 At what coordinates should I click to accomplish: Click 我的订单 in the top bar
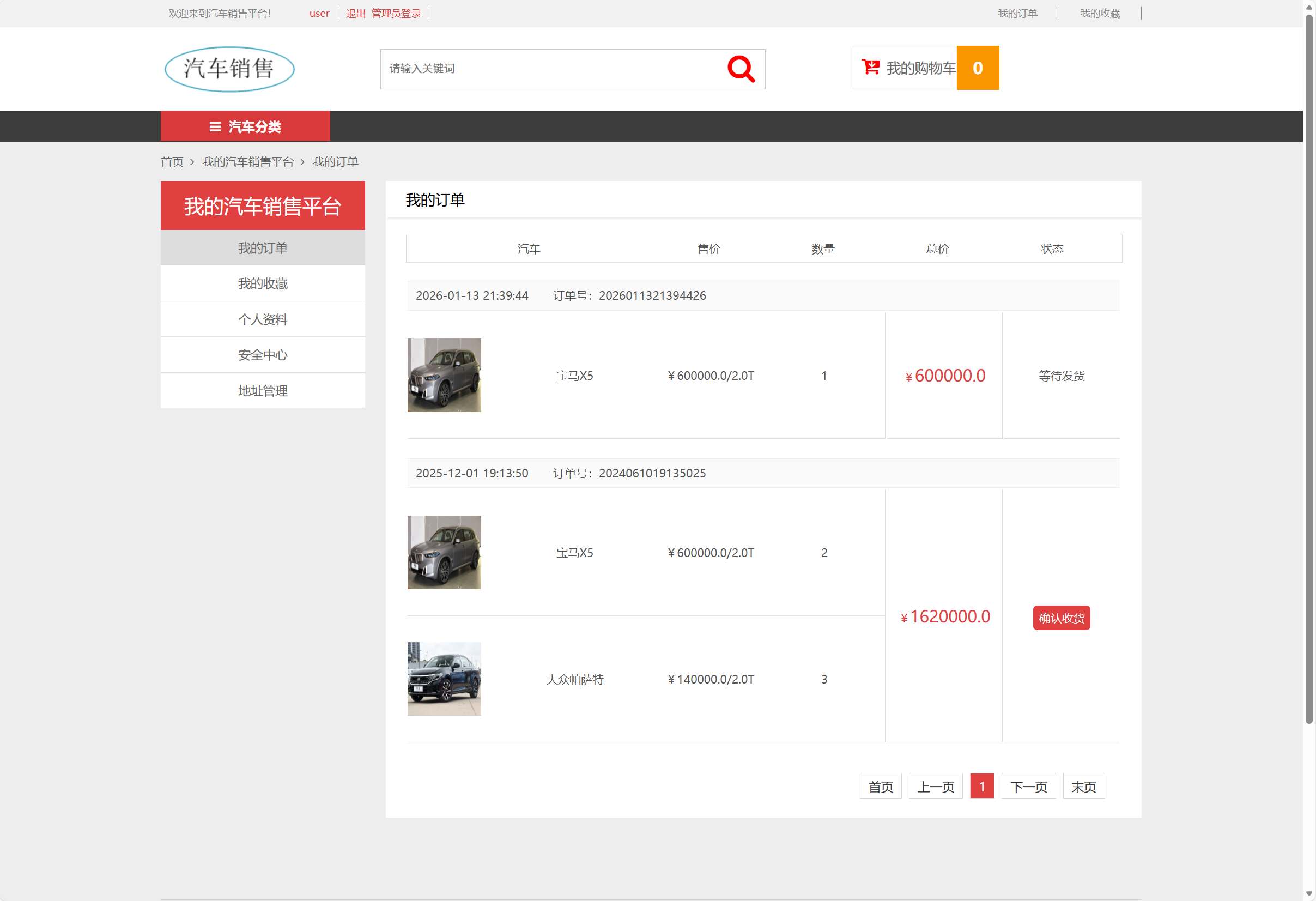(x=1017, y=13)
